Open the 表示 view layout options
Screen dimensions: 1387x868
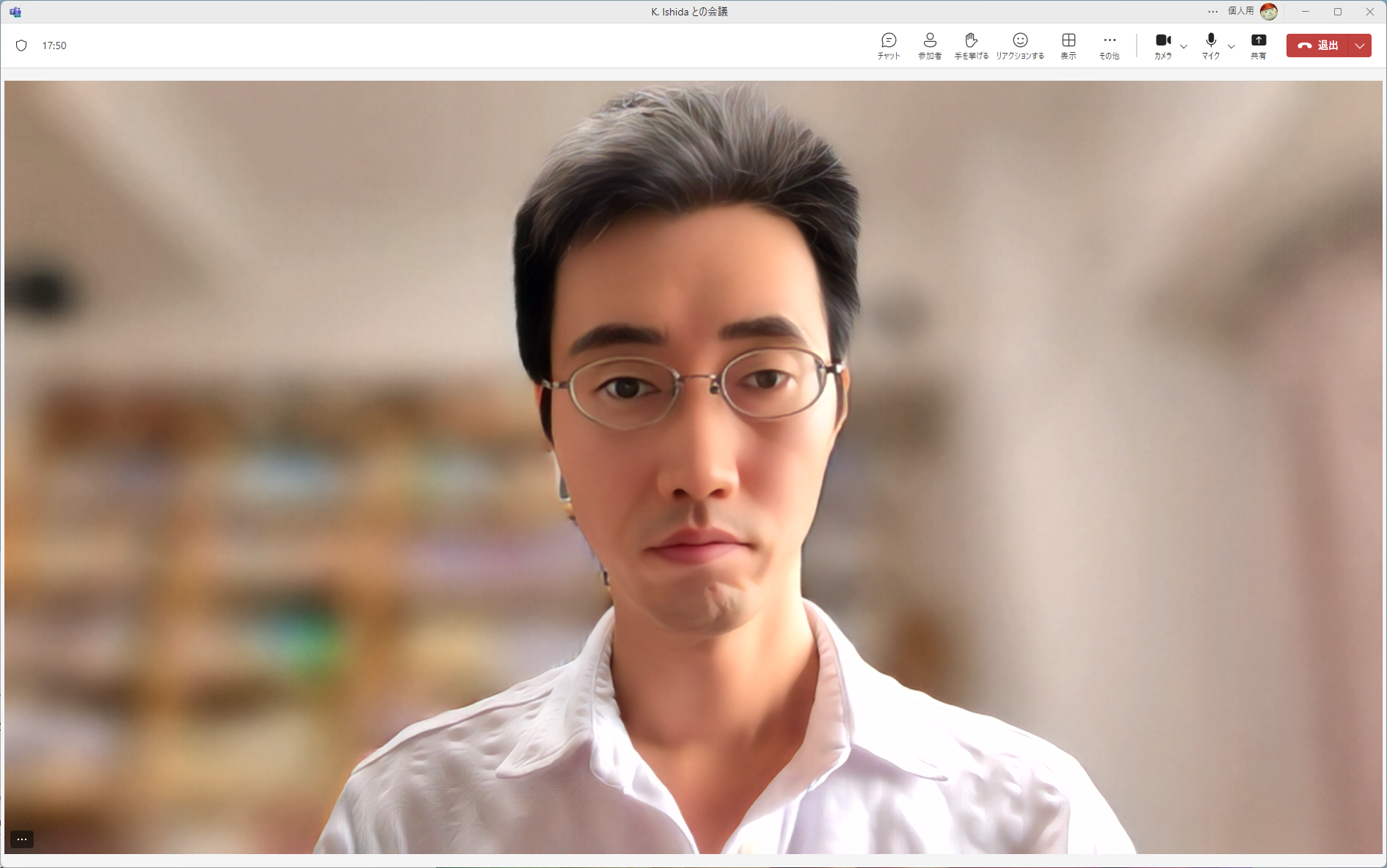click(x=1068, y=45)
